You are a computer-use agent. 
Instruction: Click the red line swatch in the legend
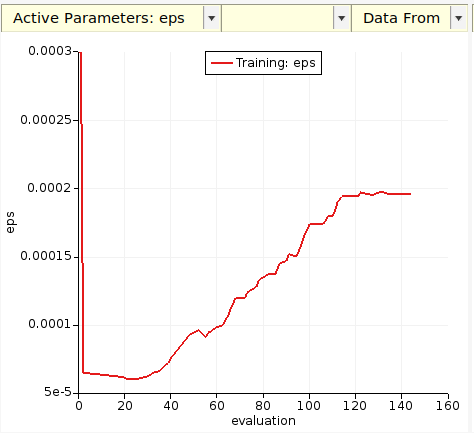point(222,63)
